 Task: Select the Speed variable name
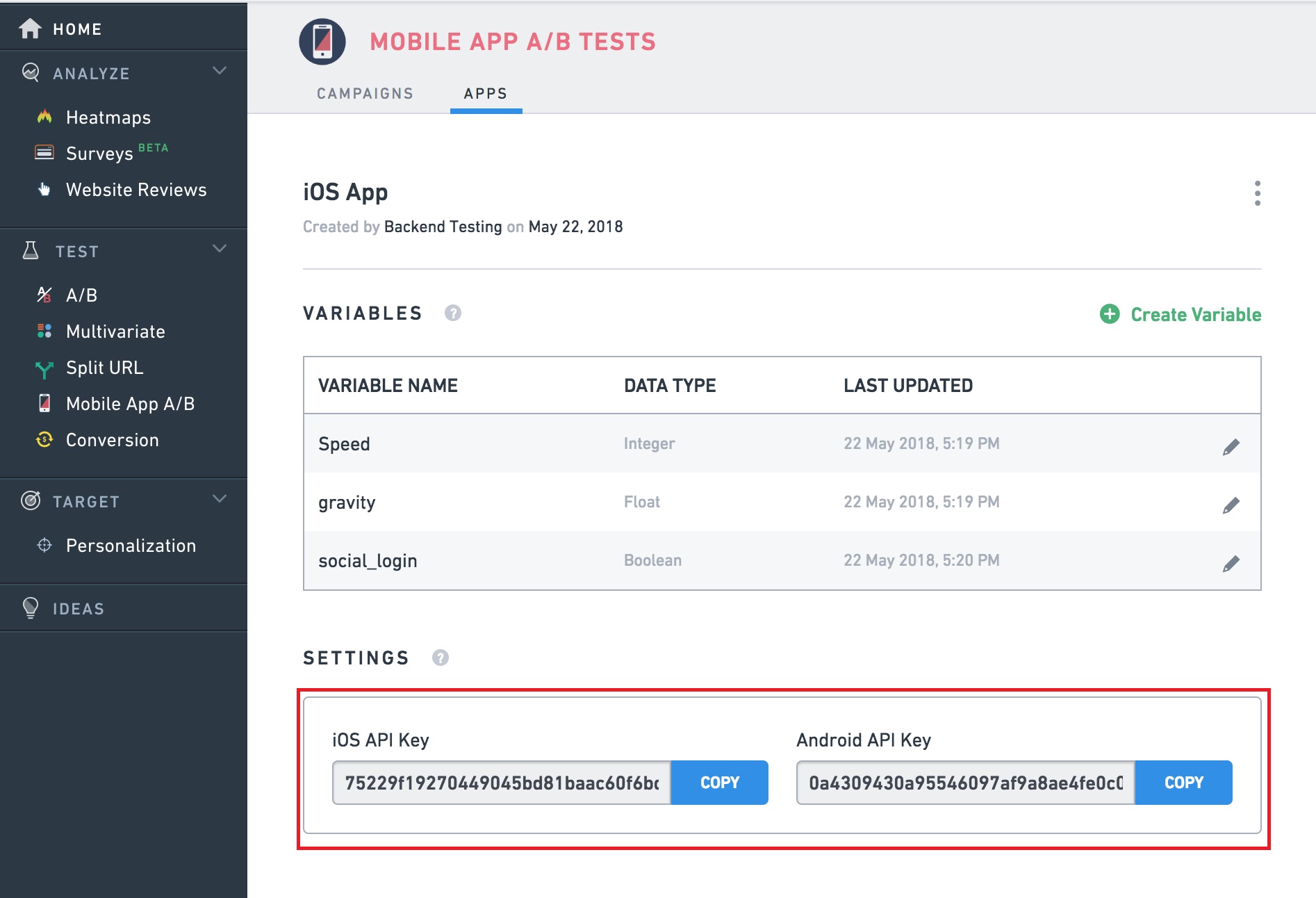344,444
